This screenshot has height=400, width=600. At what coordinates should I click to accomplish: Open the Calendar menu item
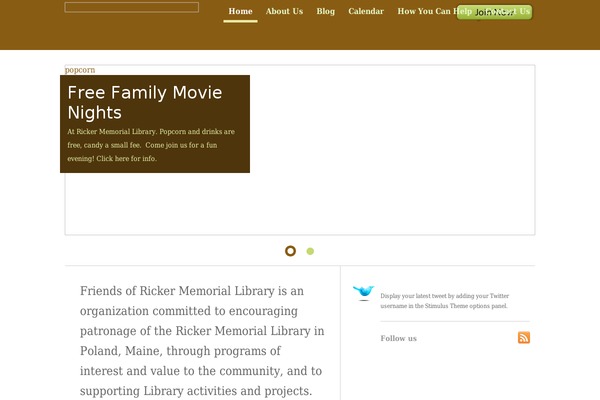click(366, 11)
